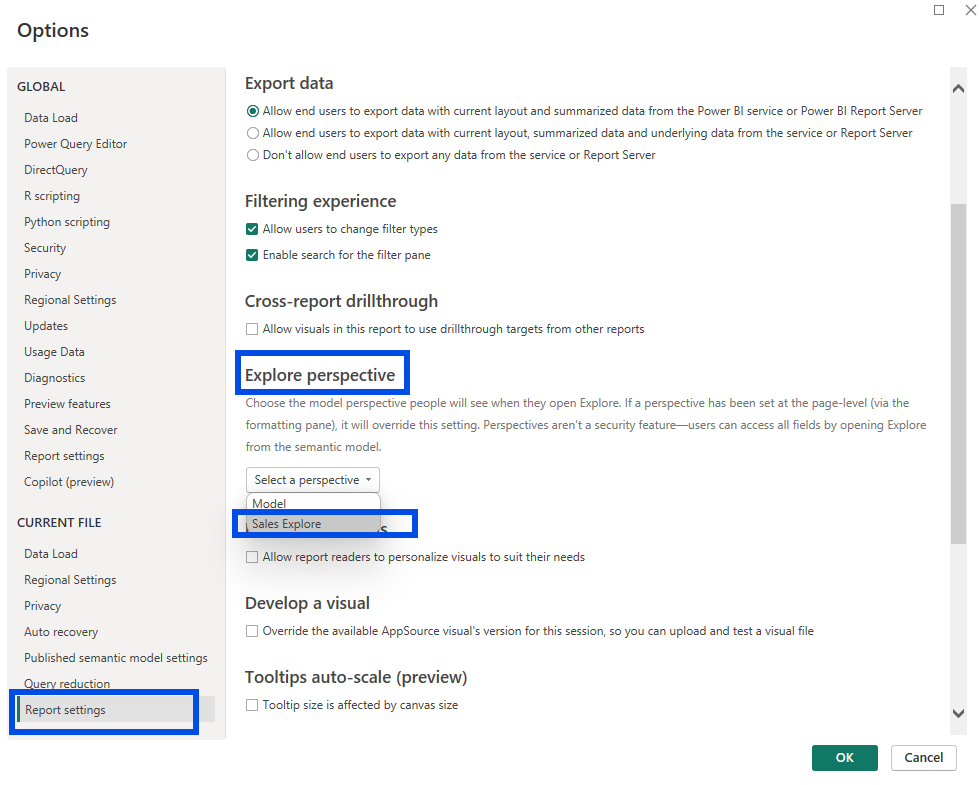Check Override AppSource visual's version option
The height and width of the screenshot is (785, 979).
(x=252, y=631)
